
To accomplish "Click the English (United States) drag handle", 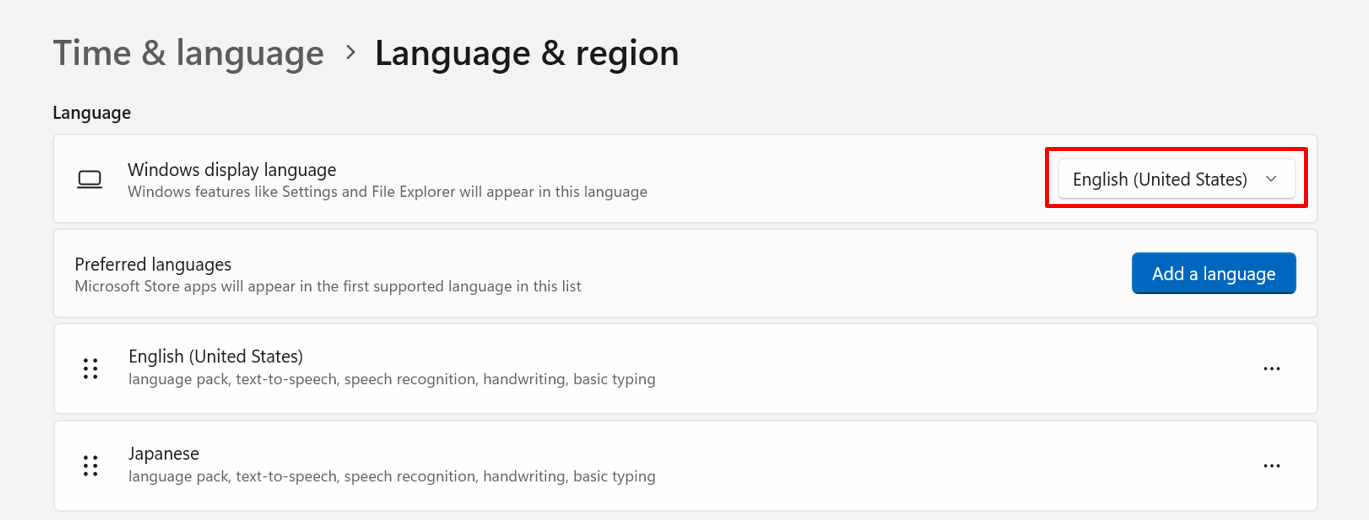I will click(91, 368).
